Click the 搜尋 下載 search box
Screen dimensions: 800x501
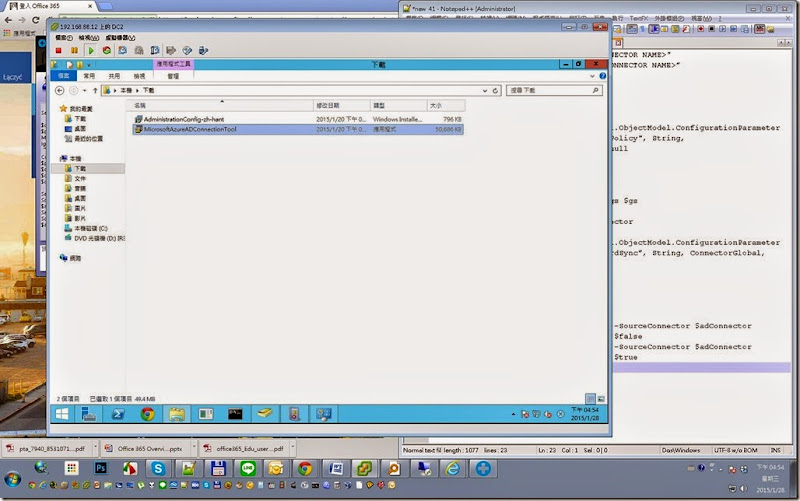[x=554, y=90]
